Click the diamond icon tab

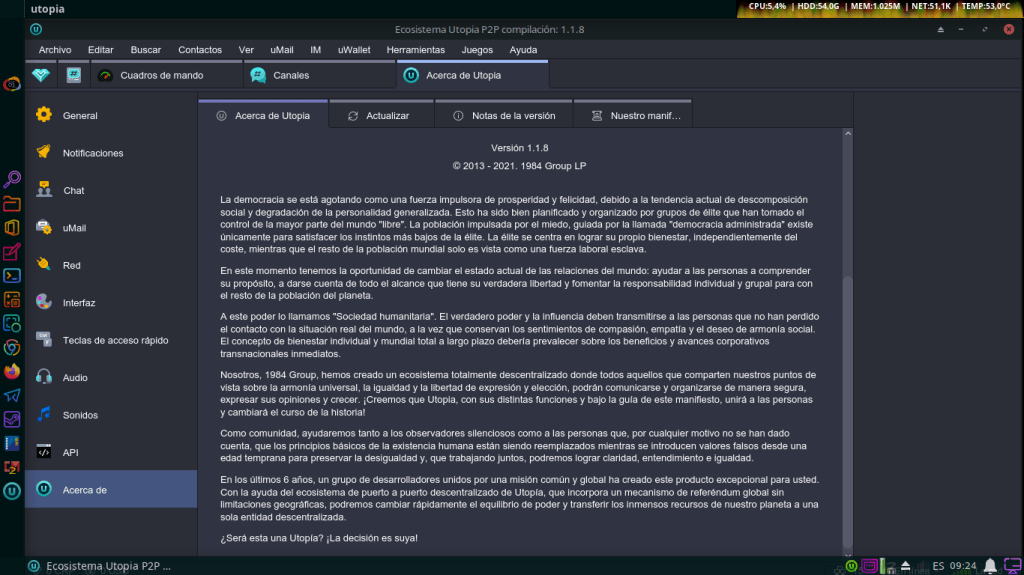[x=40, y=75]
